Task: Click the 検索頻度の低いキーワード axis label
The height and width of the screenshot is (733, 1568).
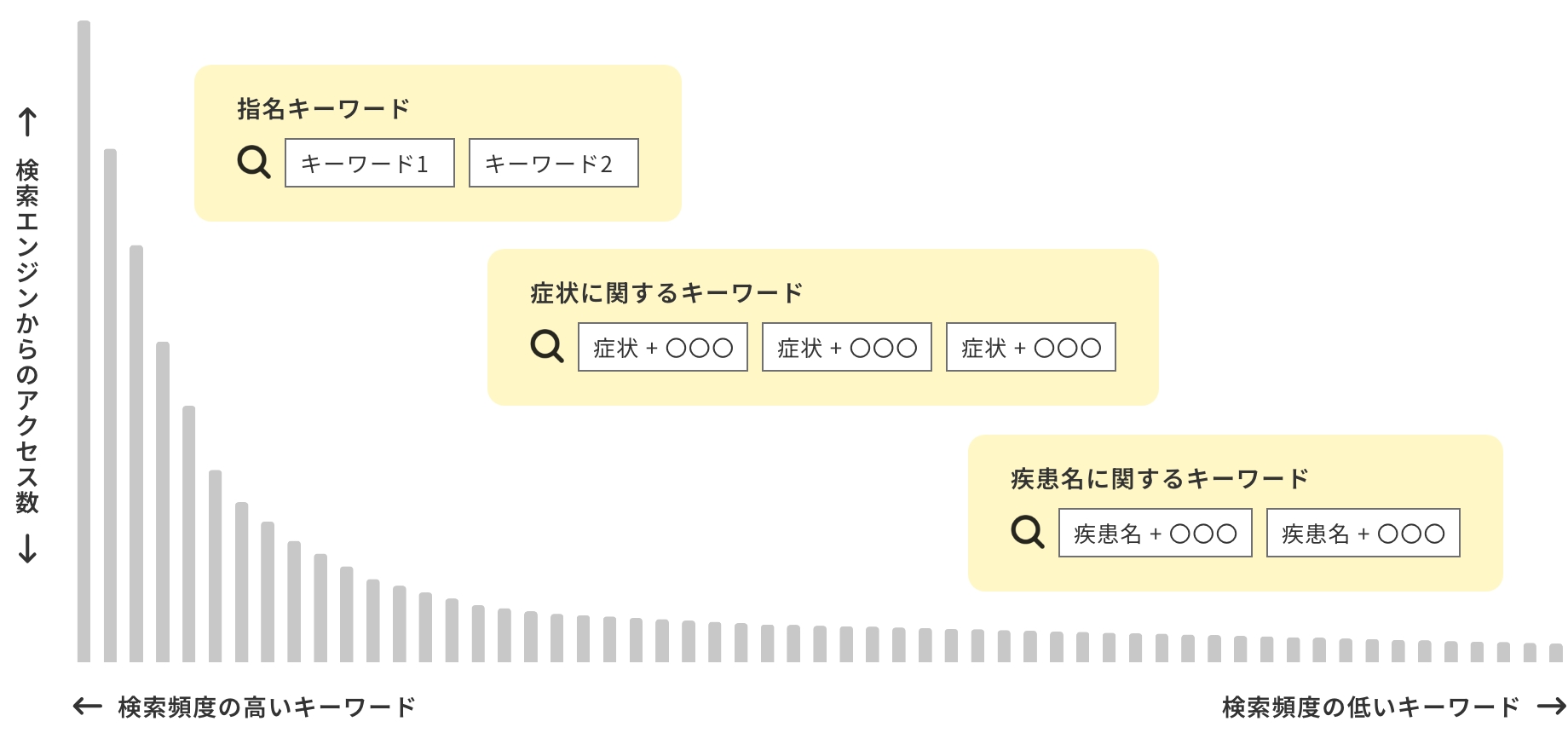Action: pos(1371,707)
